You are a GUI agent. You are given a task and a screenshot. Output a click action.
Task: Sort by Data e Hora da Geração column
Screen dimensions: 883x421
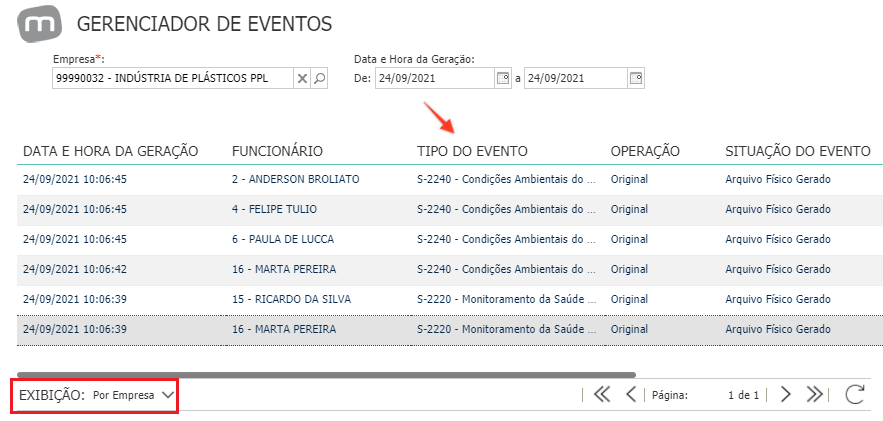point(110,151)
